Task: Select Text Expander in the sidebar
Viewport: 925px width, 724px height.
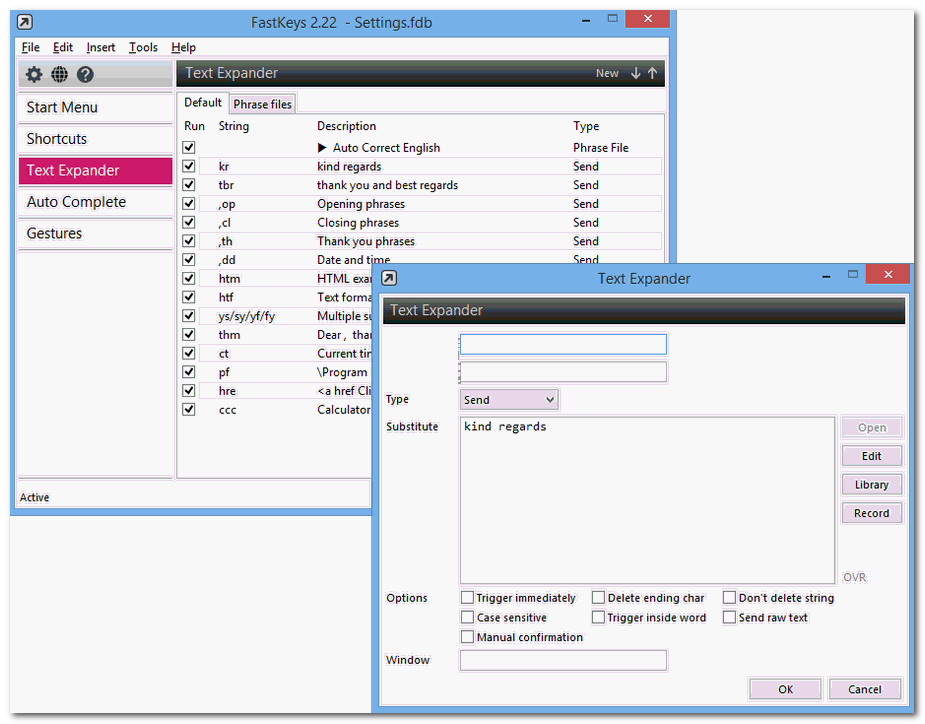Action: pos(96,171)
